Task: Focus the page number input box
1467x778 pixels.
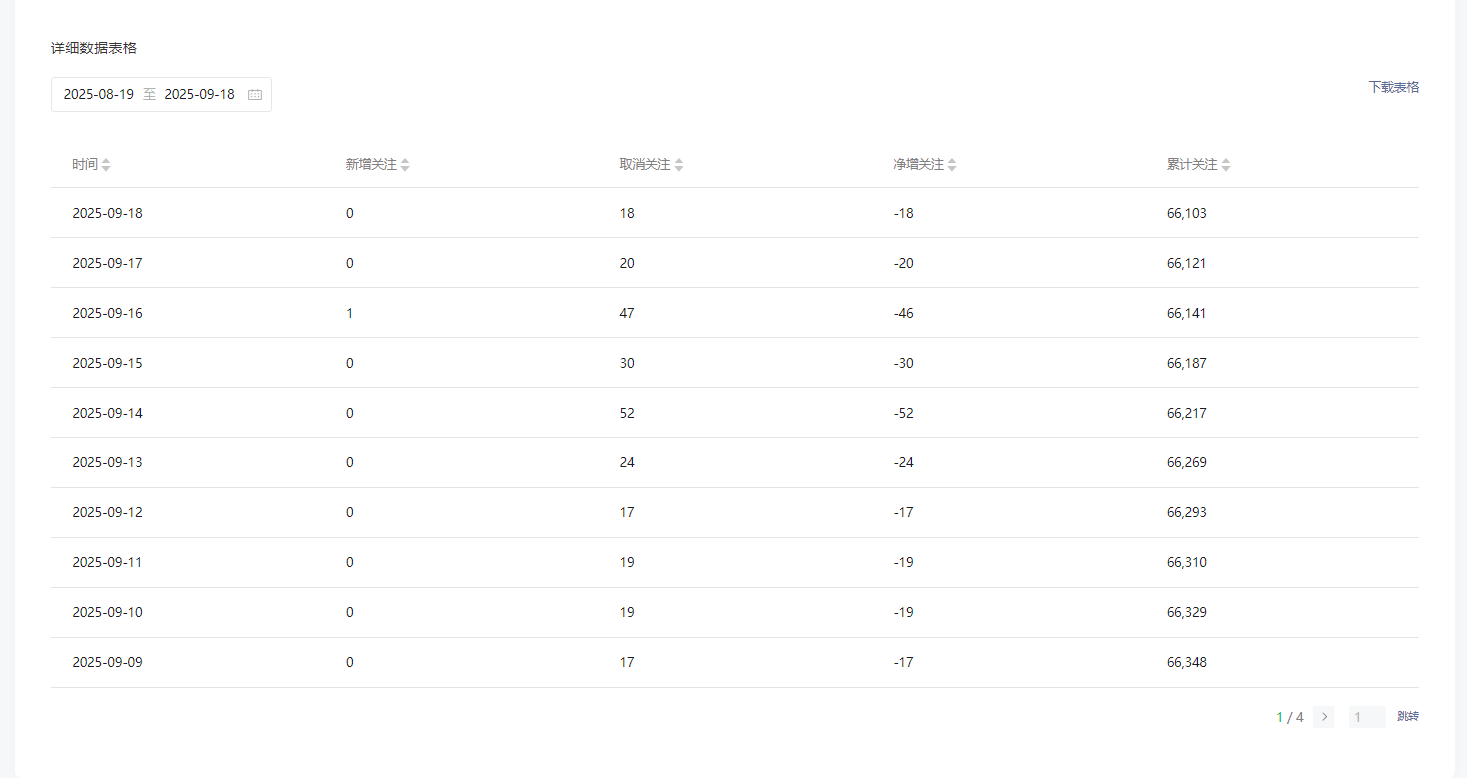Action: pos(1367,717)
